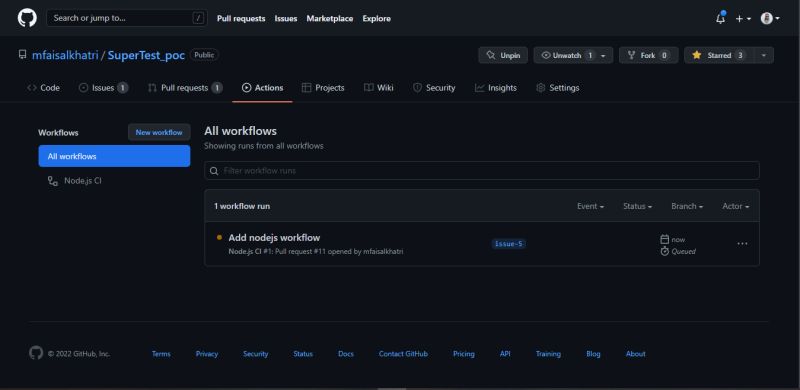Viewport: 800px width, 390px height.
Task: Focus the 'Search or jump to' field
Action: [127, 18]
